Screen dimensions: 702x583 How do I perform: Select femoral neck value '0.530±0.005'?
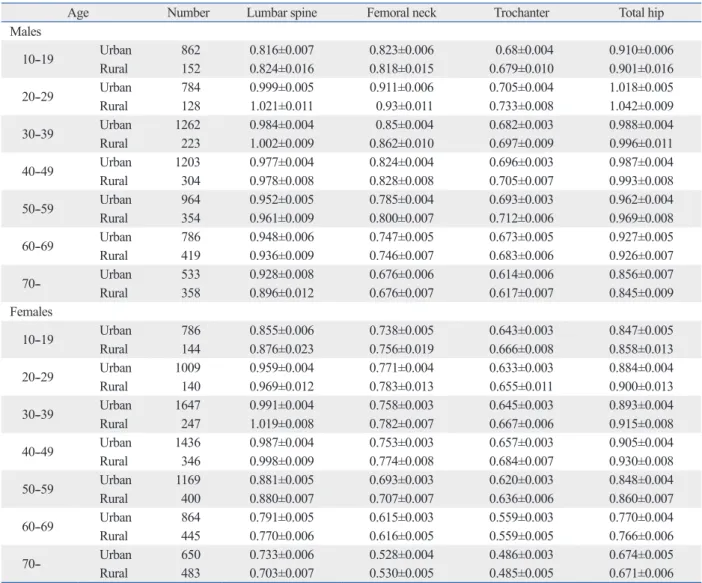pyautogui.click(x=401, y=573)
